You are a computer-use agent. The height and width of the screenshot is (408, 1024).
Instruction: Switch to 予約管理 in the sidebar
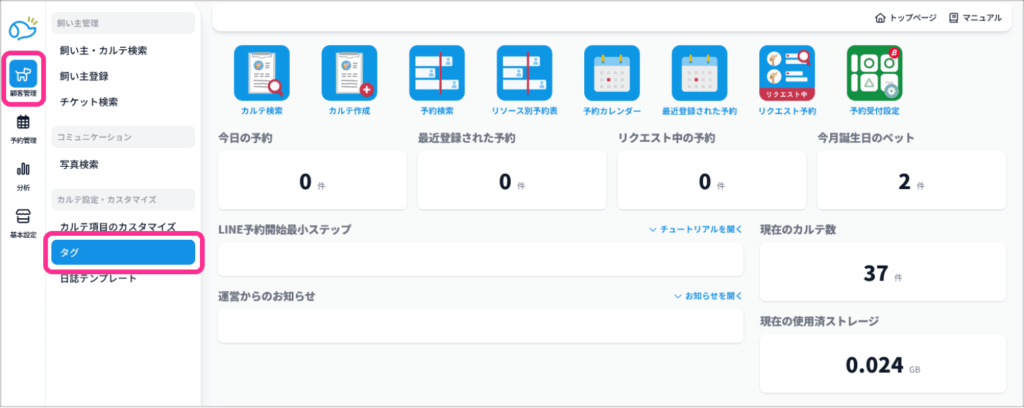coord(23,129)
